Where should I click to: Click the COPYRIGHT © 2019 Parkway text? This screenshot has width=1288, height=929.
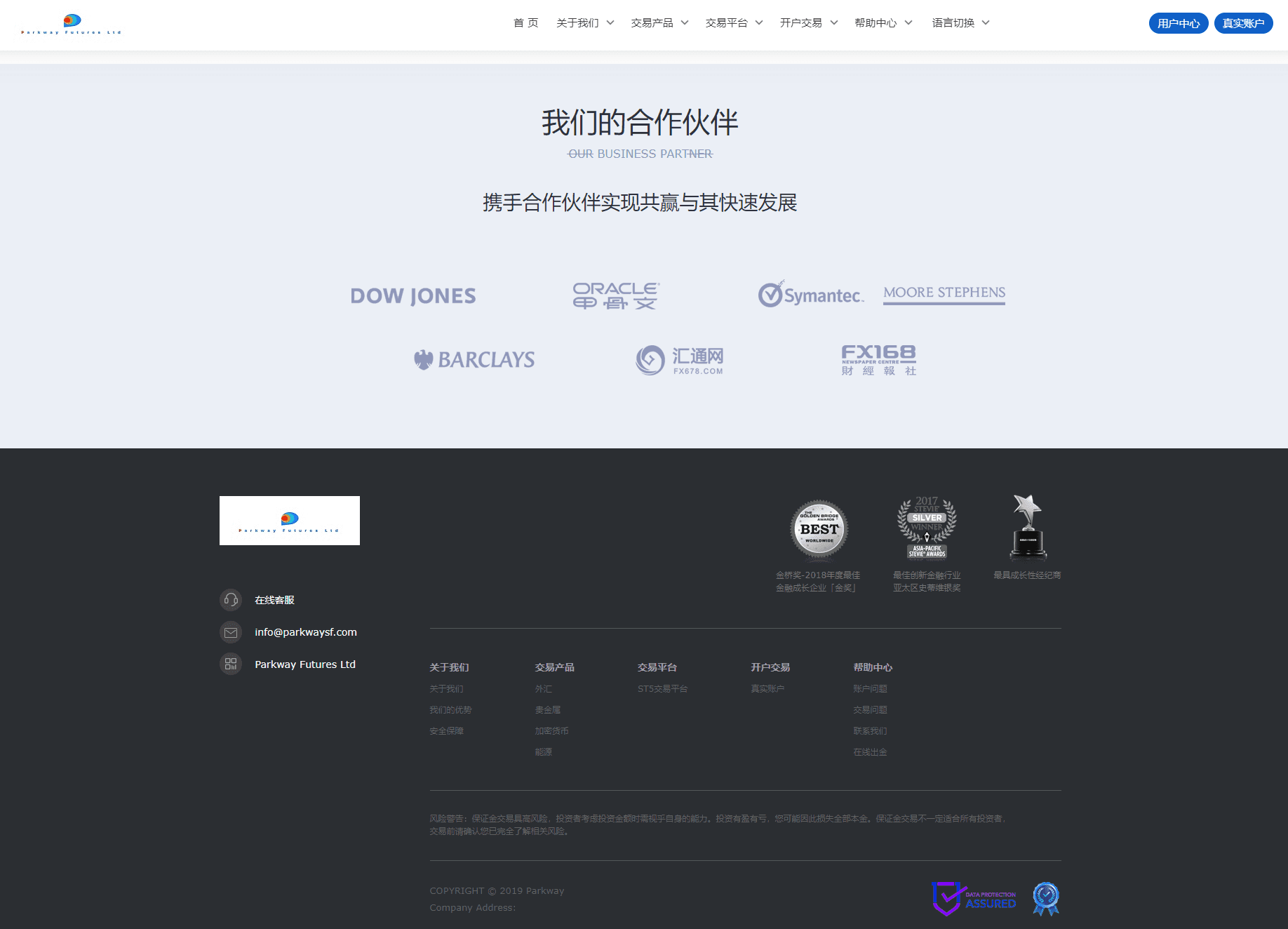497,891
